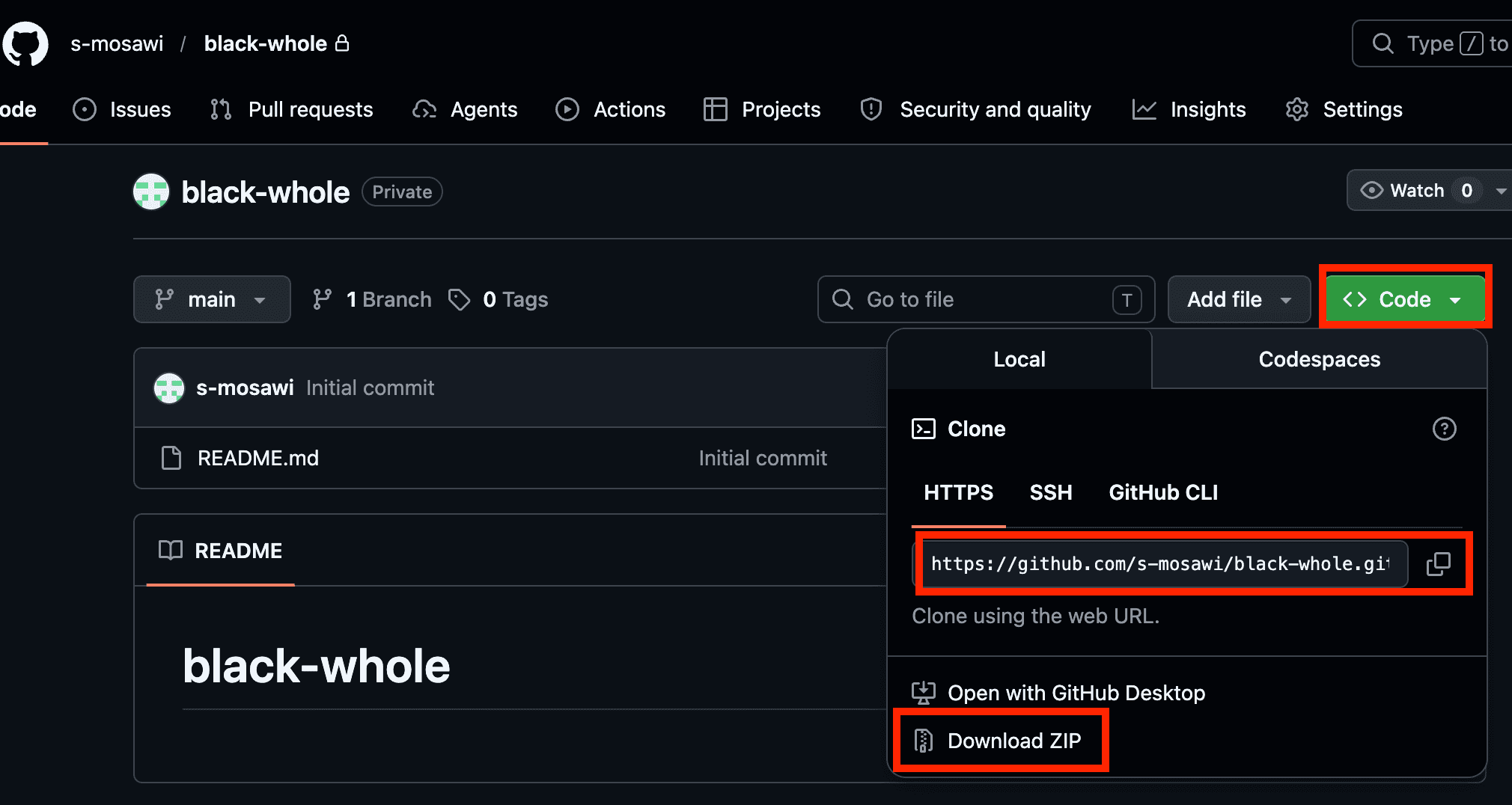Image resolution: width=1512 pixels, height=805 pixels.
Task: Open the repository Settings tab
Action: click(1344, 109)
